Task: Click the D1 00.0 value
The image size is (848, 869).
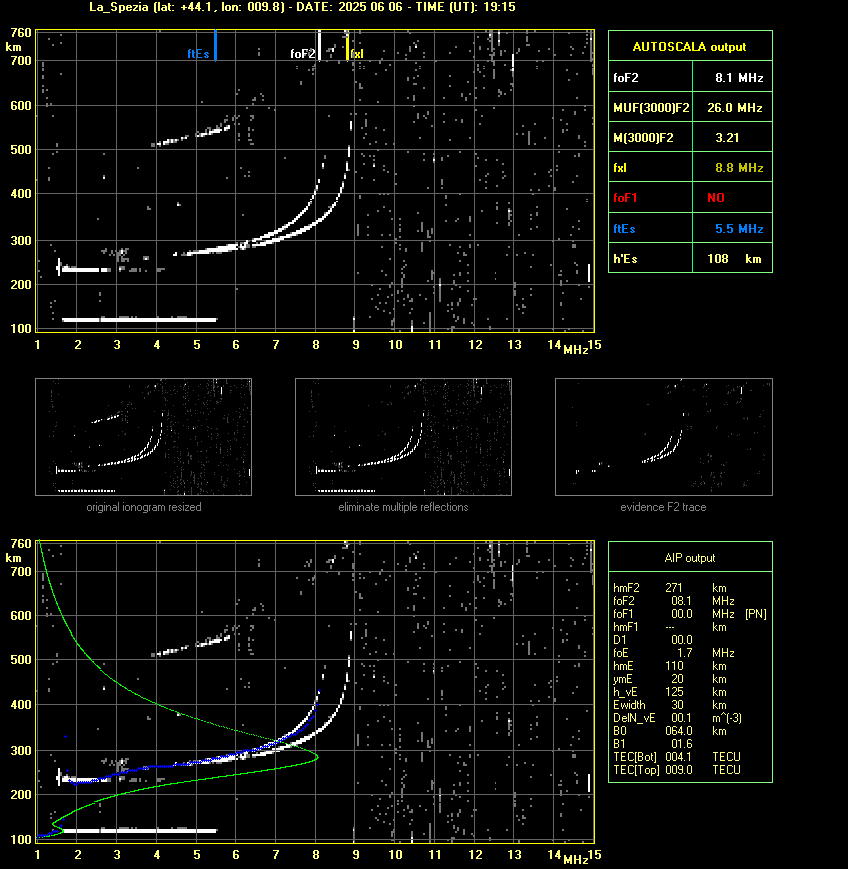Action: click(682, 640)
